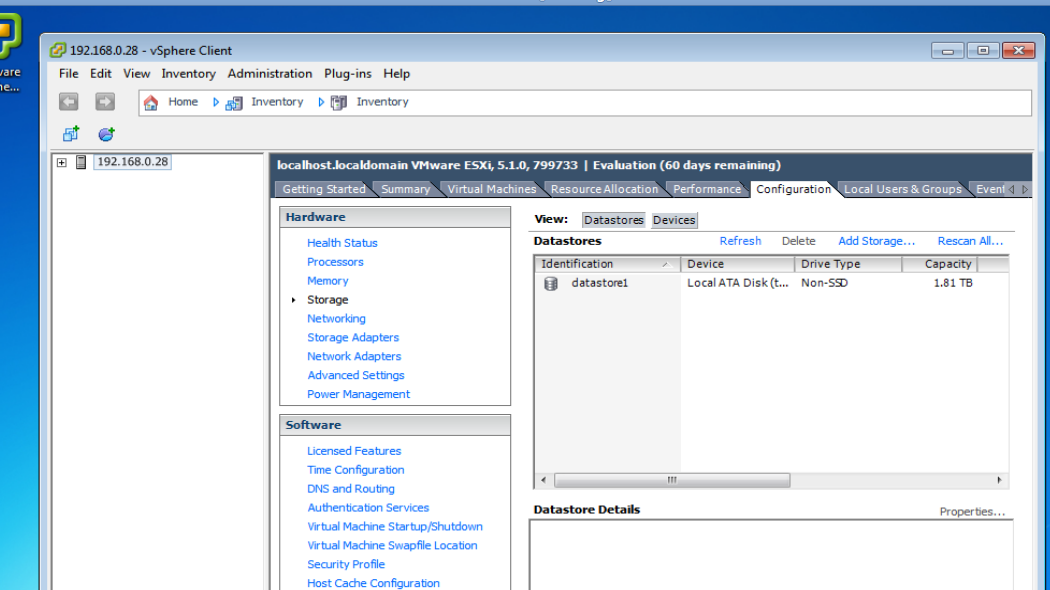Screen dimensions: 1050x590
Task: Click the second Inventory breadcrumb host icon
Action: coord(339,102)
